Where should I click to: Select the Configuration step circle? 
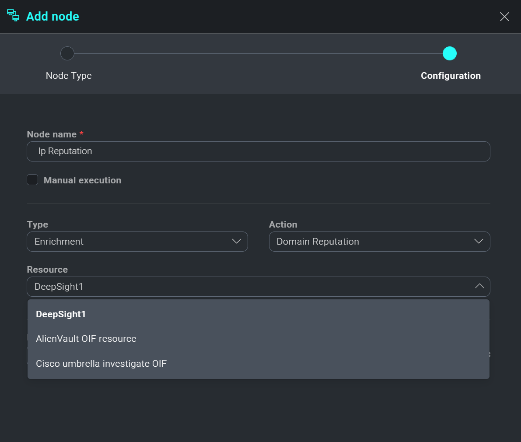click(449, 53)
